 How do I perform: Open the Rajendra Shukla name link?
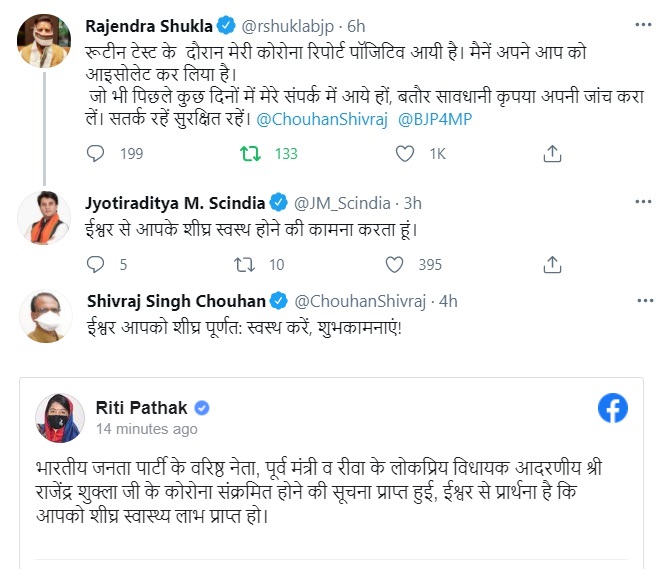click(x=150, y=23)
